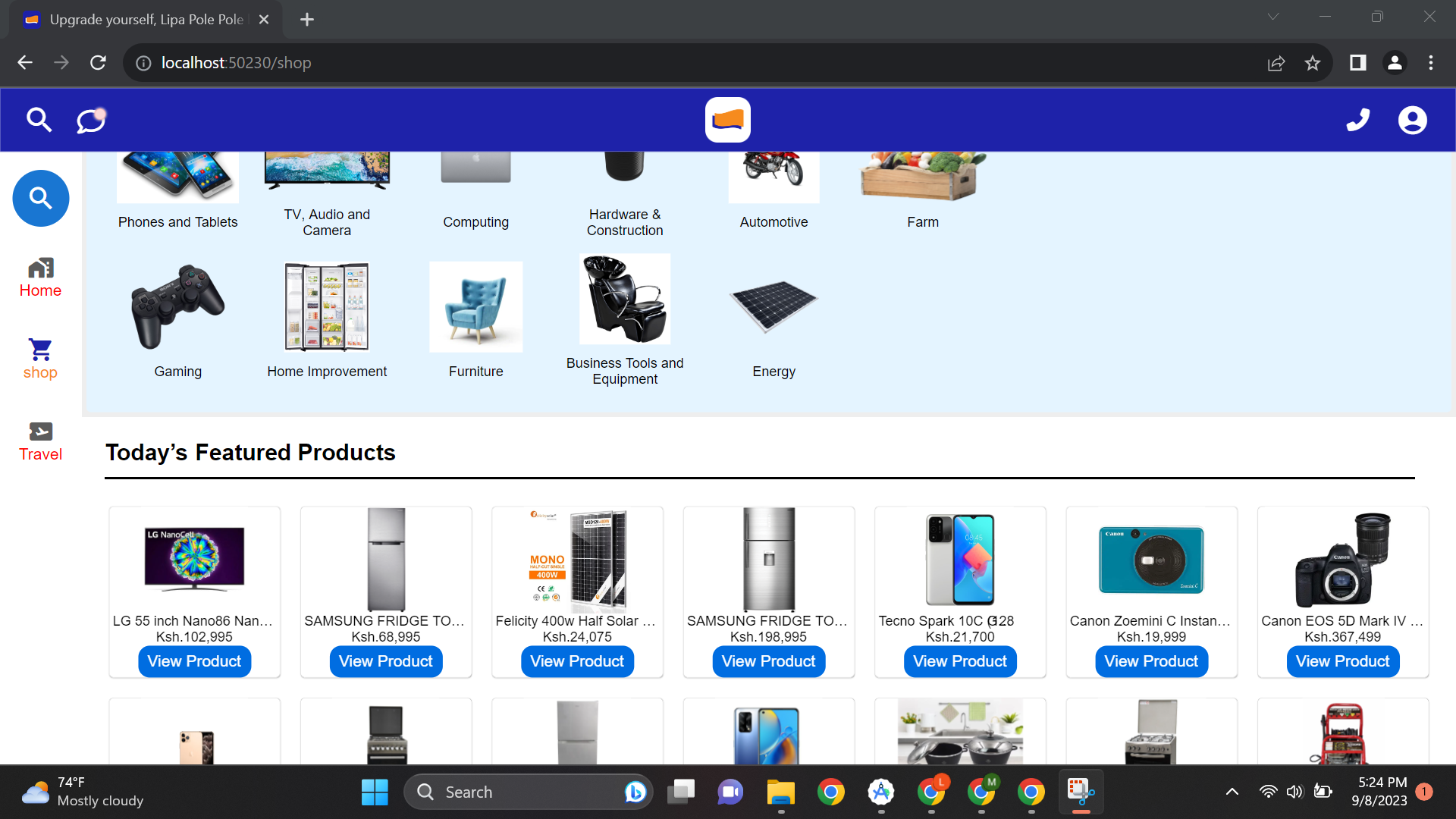Click the Phones and Tablets link
Image resolution: width=1456 pixels, height=819 pixels.
tap(177, 221)
